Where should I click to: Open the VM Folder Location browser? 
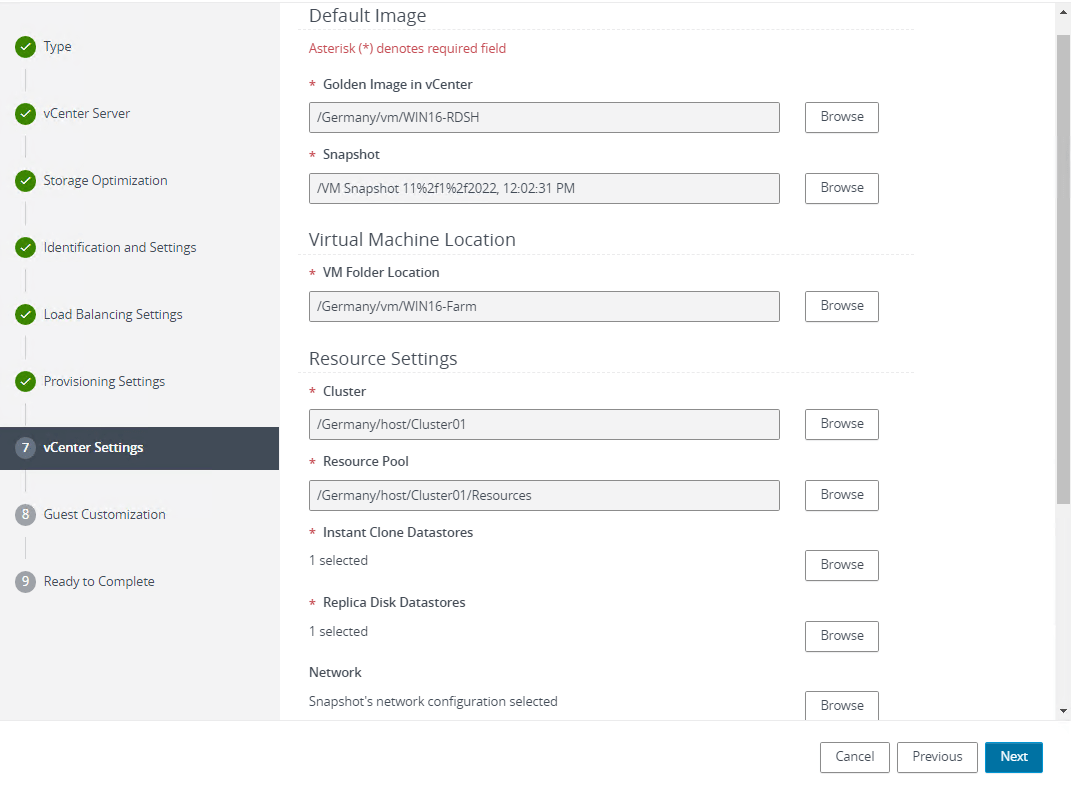841,306
